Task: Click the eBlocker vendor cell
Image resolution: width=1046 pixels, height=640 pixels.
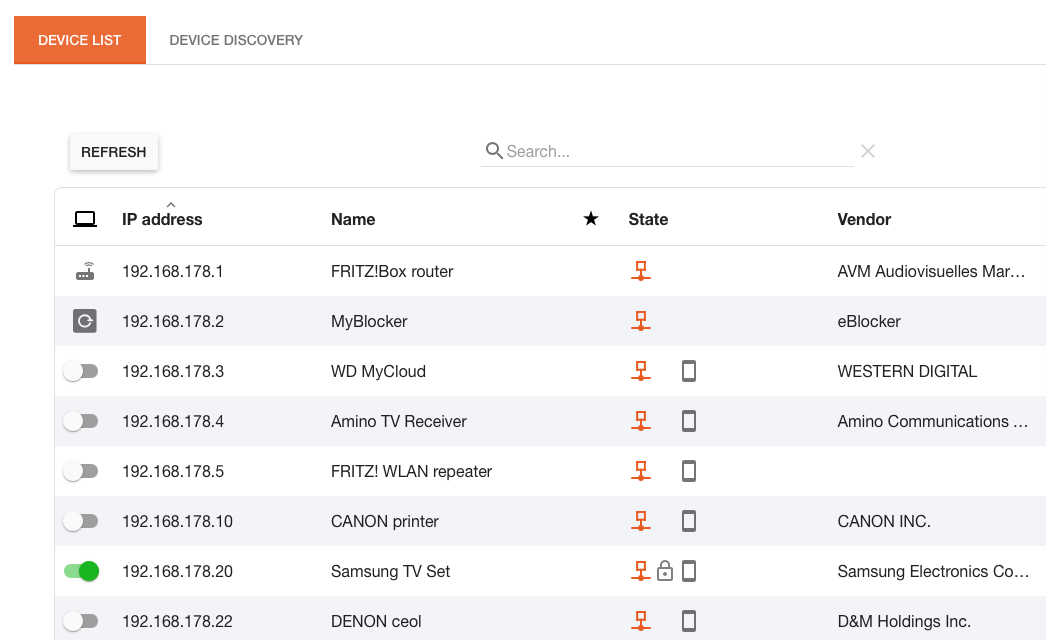Action: [x=869, y=322]
